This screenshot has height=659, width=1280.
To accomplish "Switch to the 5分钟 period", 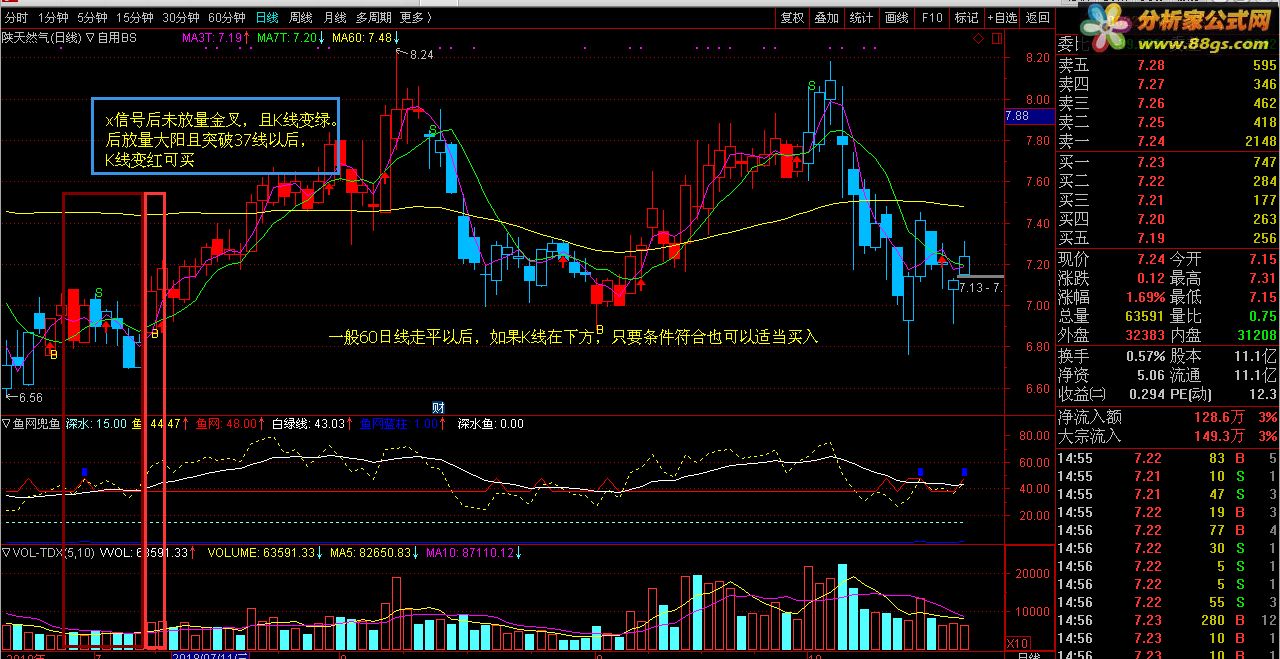I will pyautogui.click(x=91, y=18).
